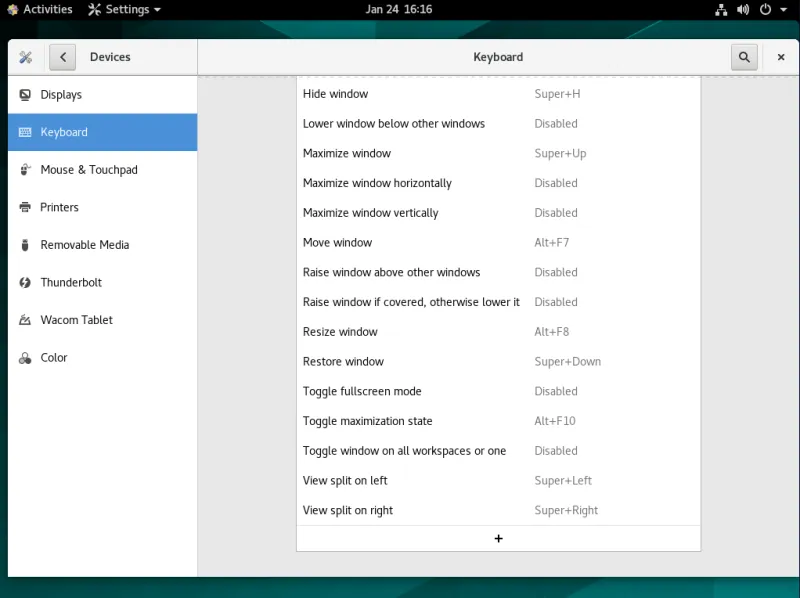
Task: Open the Settings menu dropdown
Action: [x=124, y=9]
